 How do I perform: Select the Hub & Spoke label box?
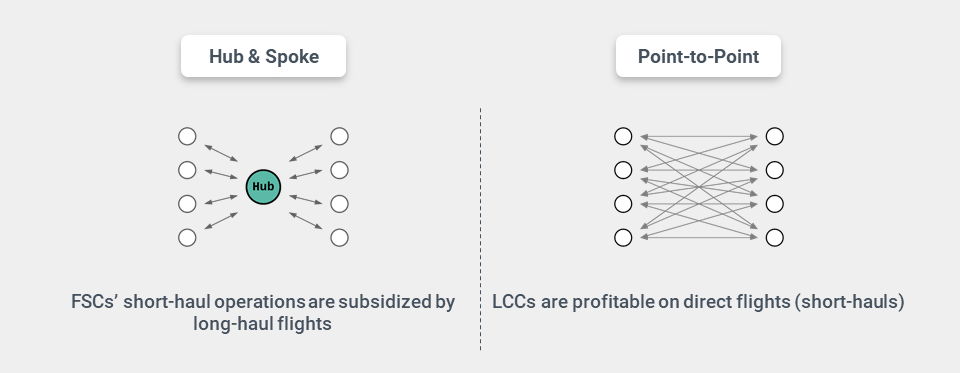click(x=263, y=56)
